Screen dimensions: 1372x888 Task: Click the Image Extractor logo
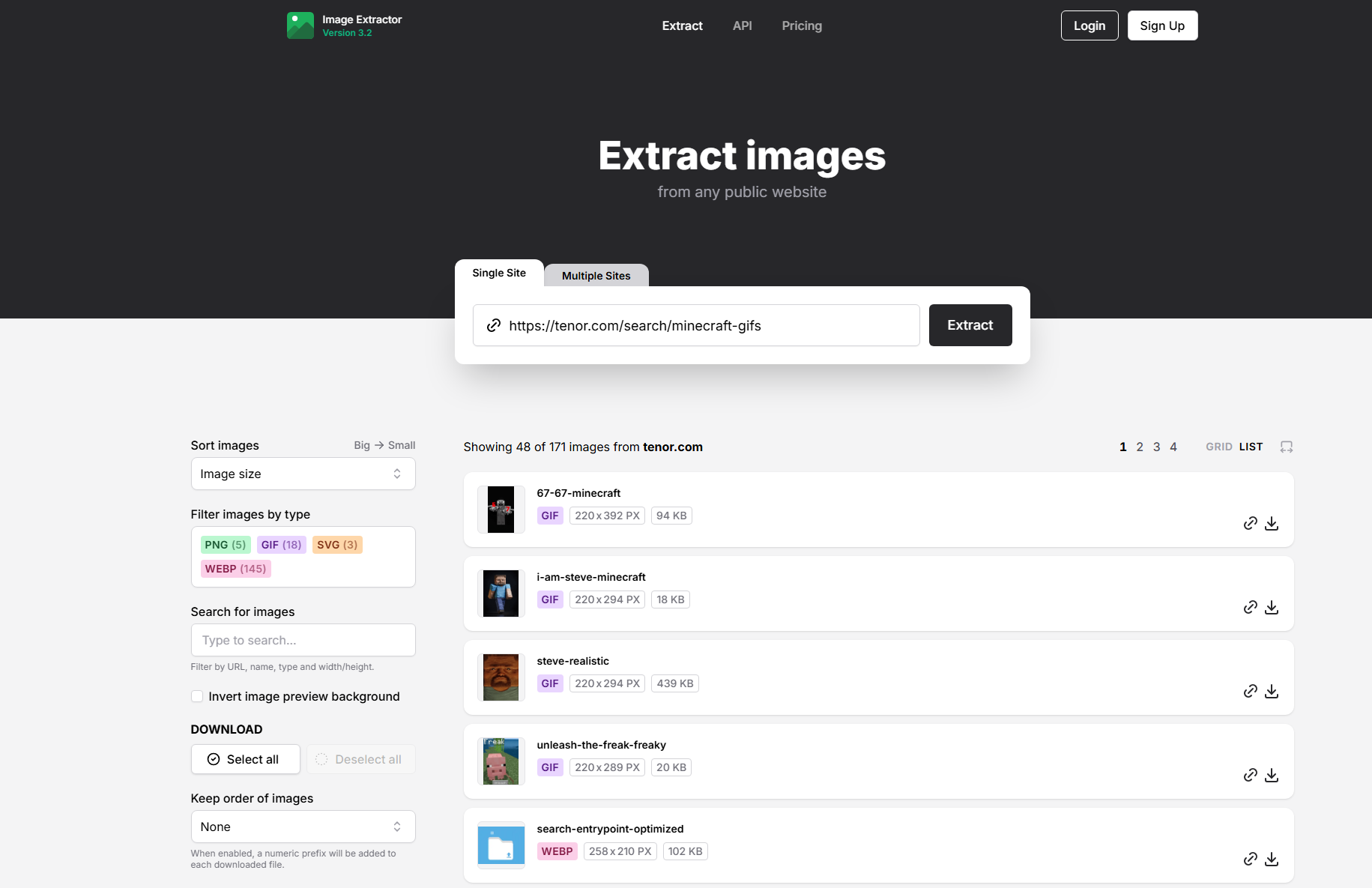pos(300,25)
